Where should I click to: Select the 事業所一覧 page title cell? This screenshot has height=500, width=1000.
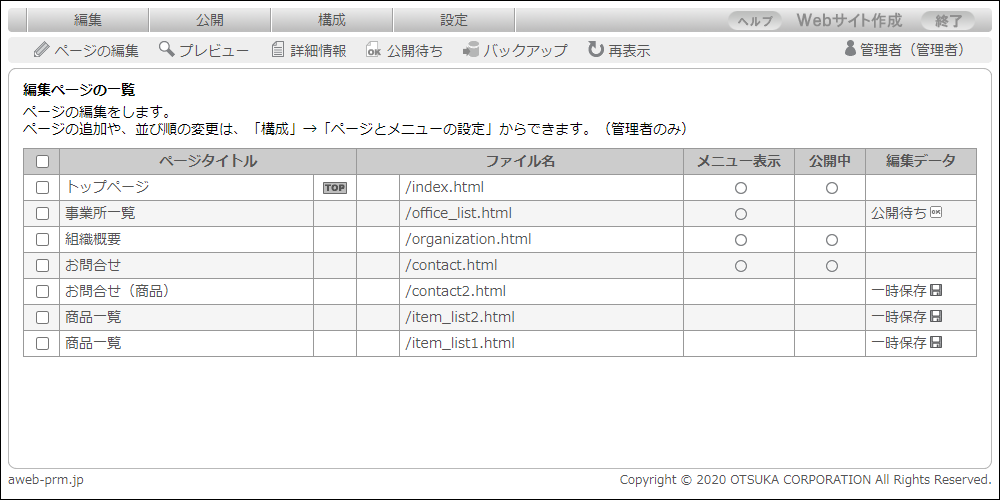100,213
